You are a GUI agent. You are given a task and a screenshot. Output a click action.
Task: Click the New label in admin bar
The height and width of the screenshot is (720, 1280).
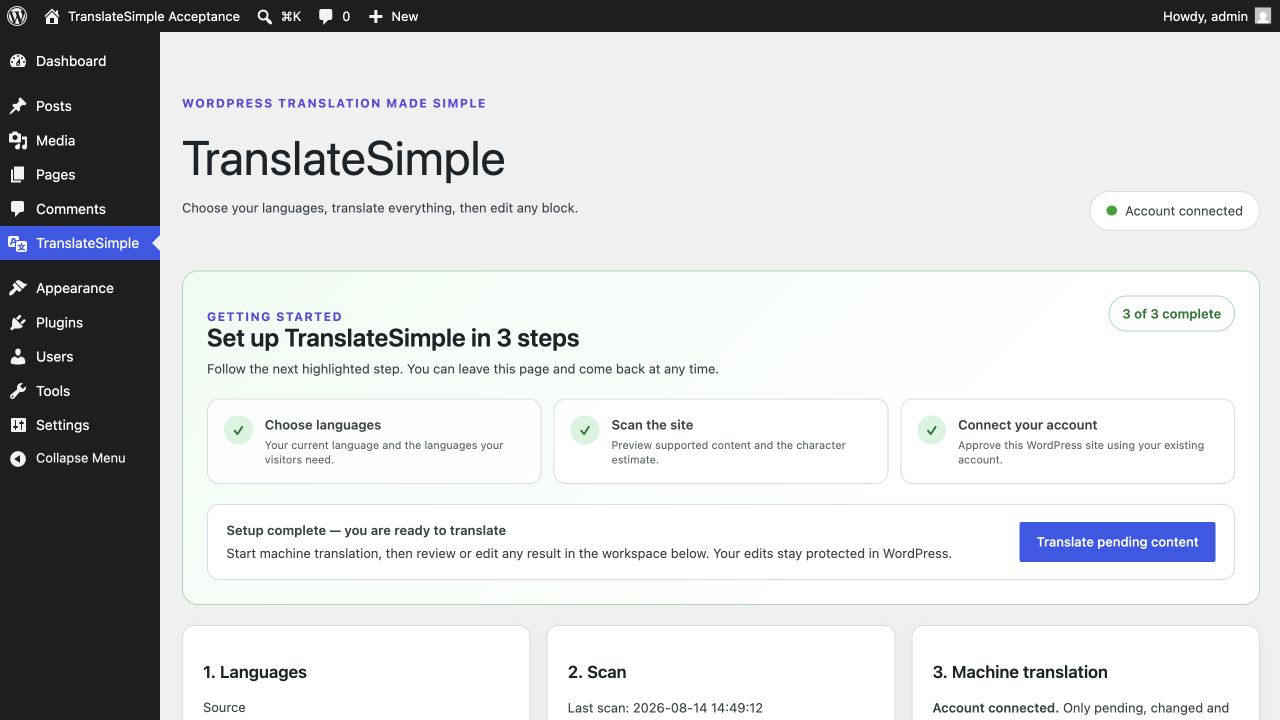coord(405,16)
